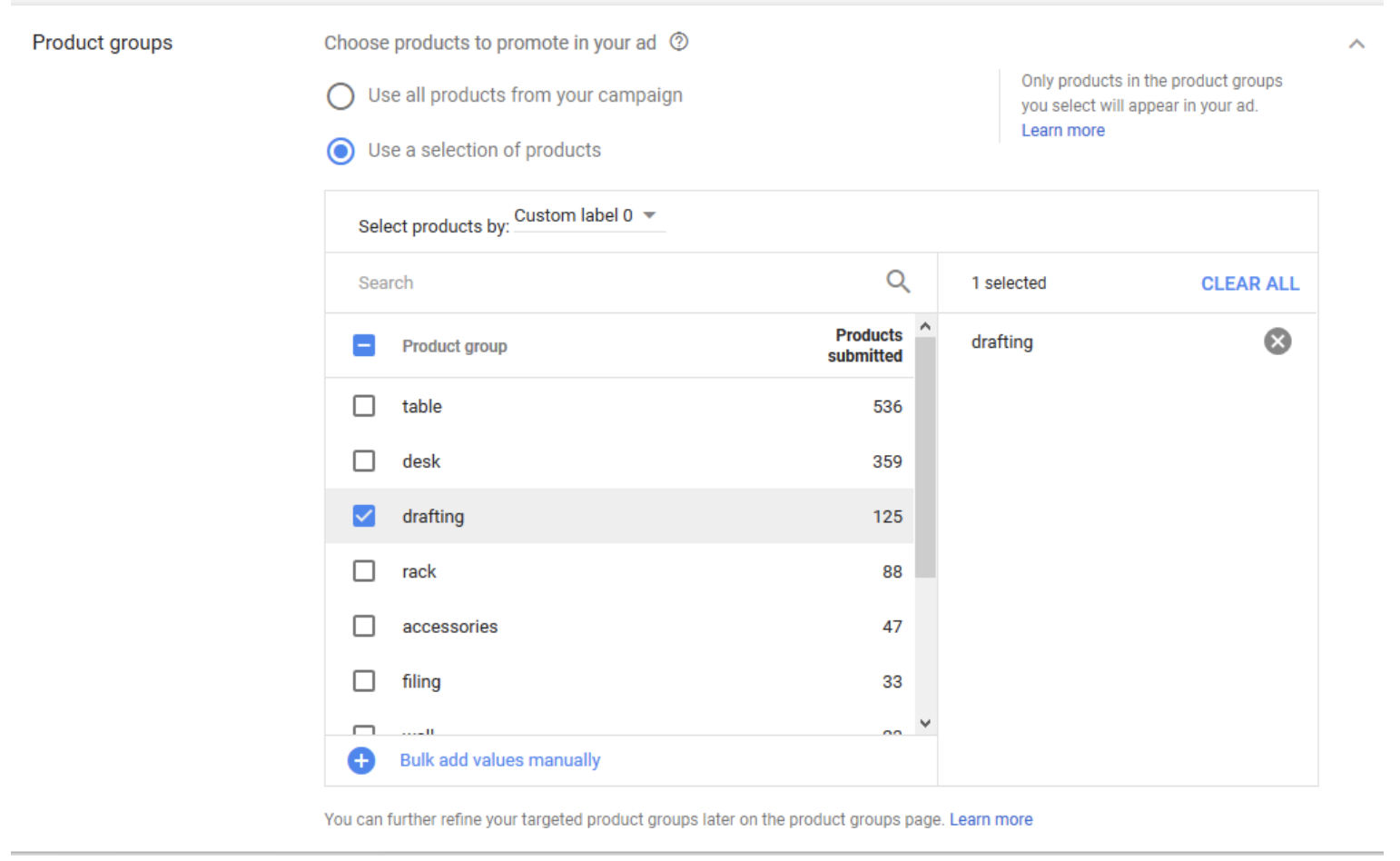Screen dimensions: 1400x861
Task: Click 'Learn more' at the bottom text
Action: [x=991, y=818]
